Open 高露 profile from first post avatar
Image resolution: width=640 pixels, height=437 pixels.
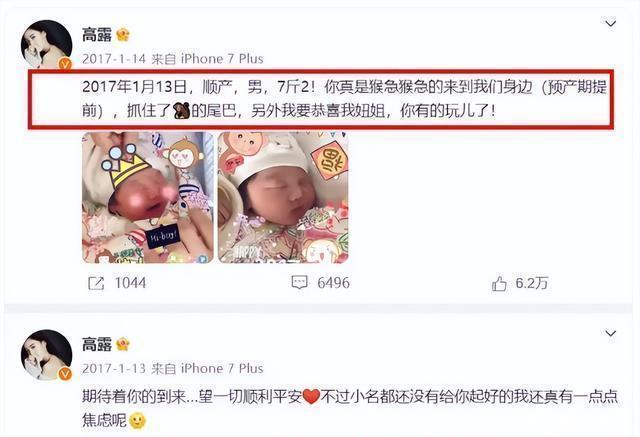[x=46, y=44]
